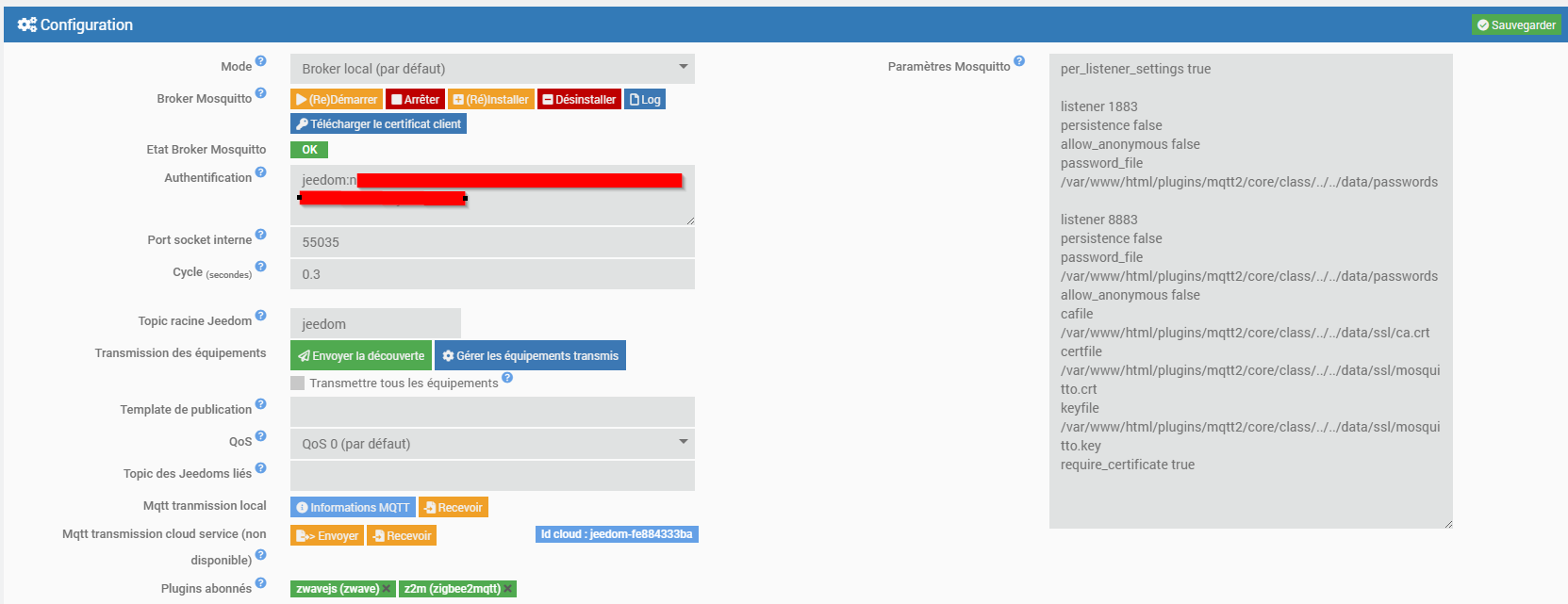Click the Authentification text area
The width and height of the screenshot is (1568, 604).
coord(492,195)
